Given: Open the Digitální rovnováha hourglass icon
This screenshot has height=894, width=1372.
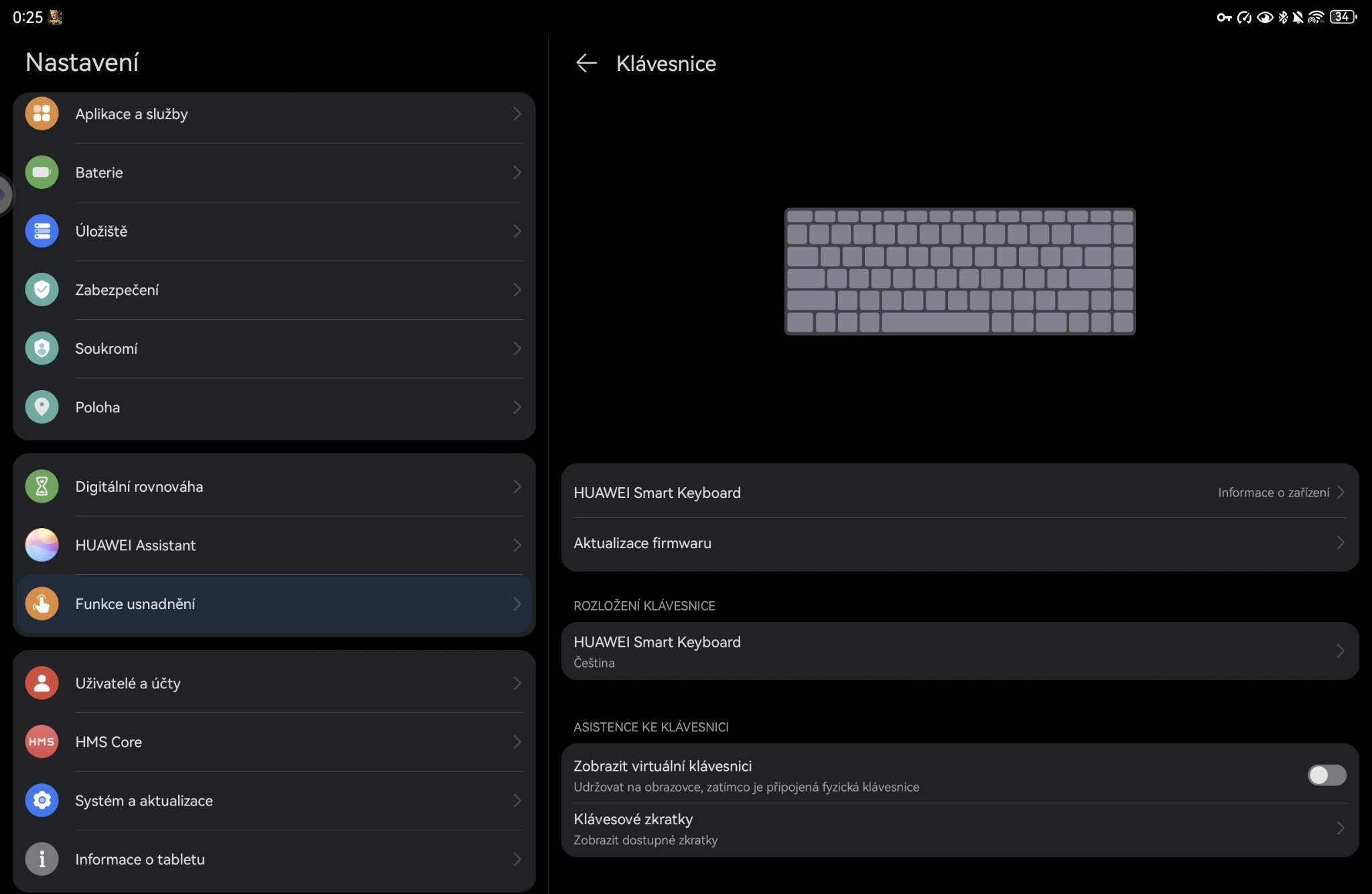Looking at the screenshot, I should point(42,487).
